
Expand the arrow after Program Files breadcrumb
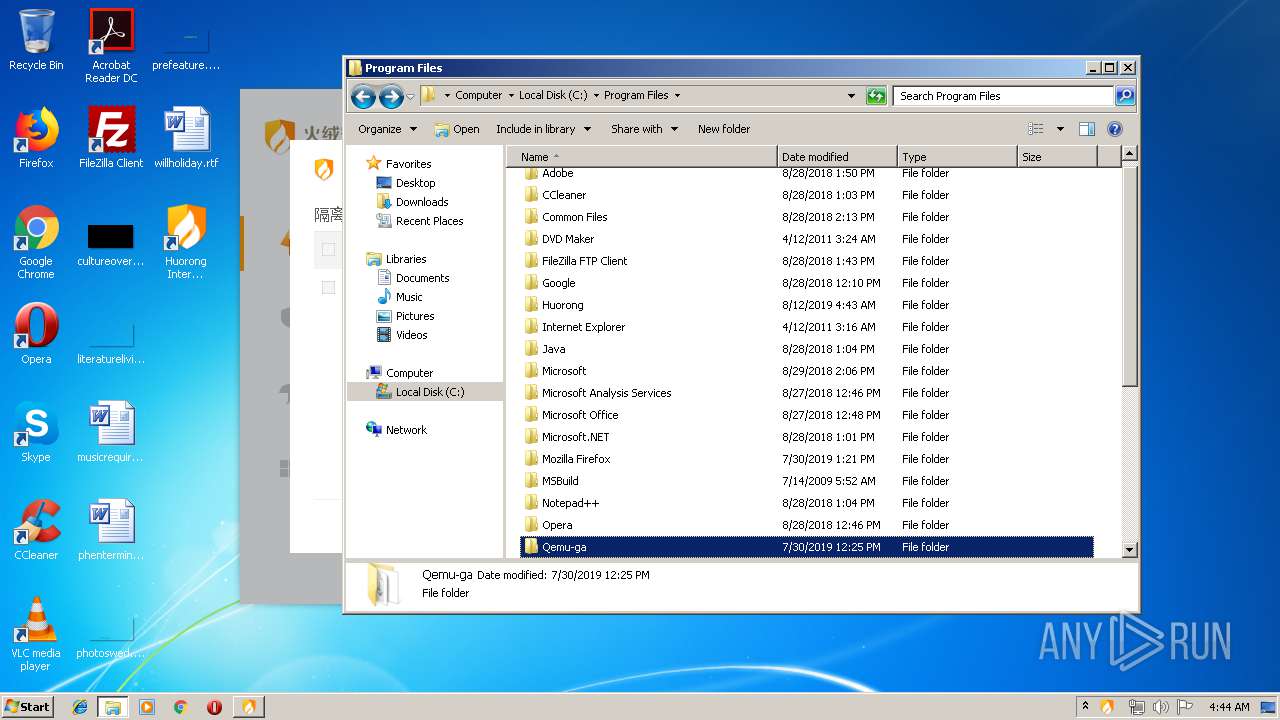[677, 96]
